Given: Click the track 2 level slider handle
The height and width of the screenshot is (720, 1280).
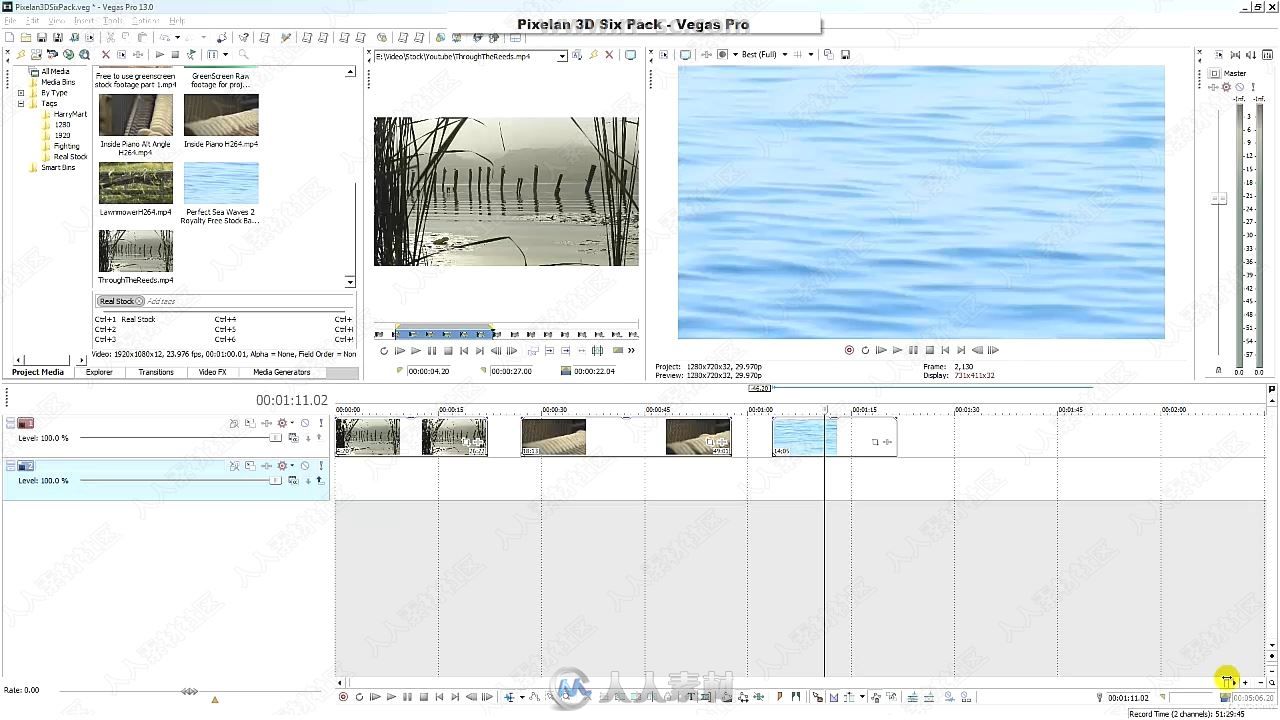Looking at the screenshot, I should 276,480.
